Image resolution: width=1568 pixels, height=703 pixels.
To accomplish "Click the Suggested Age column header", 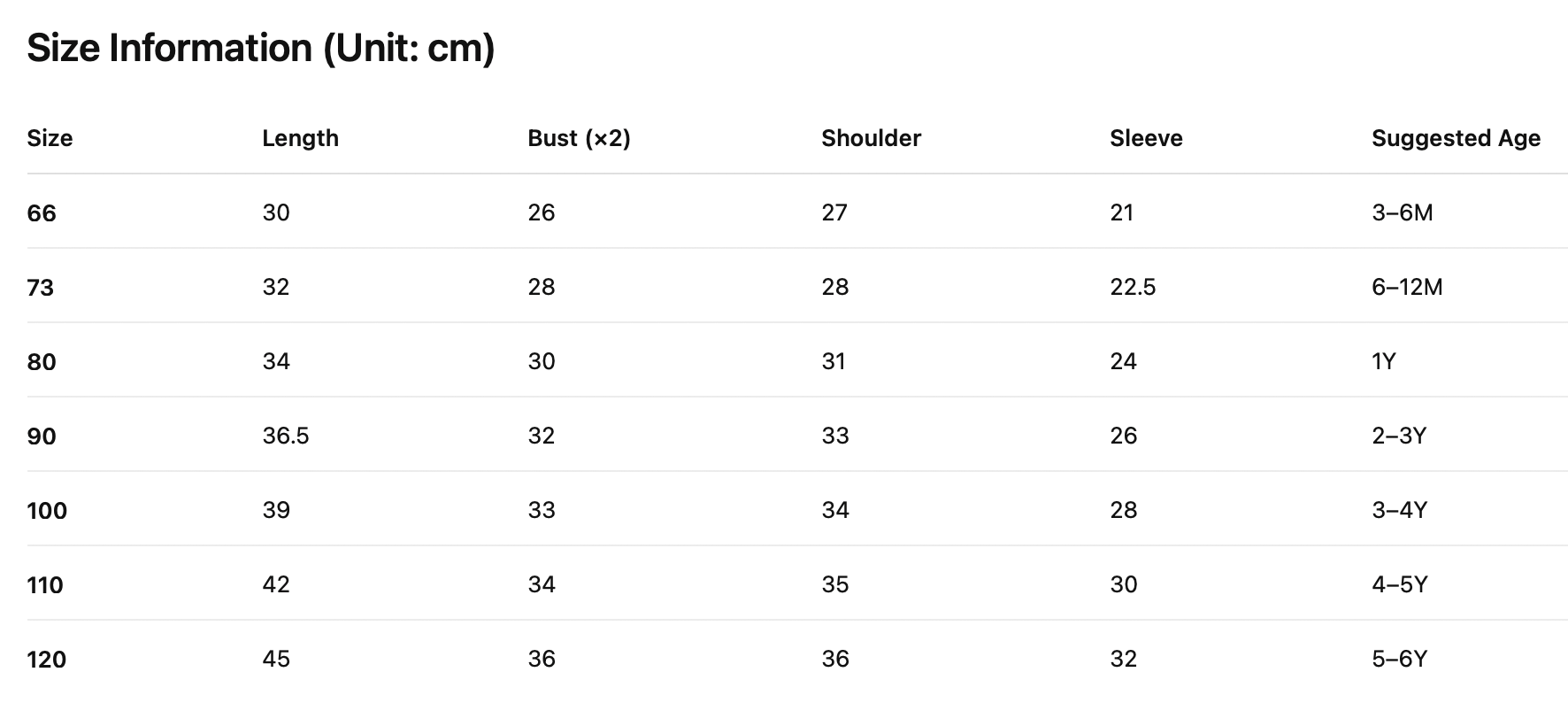I will point(1456,138).
